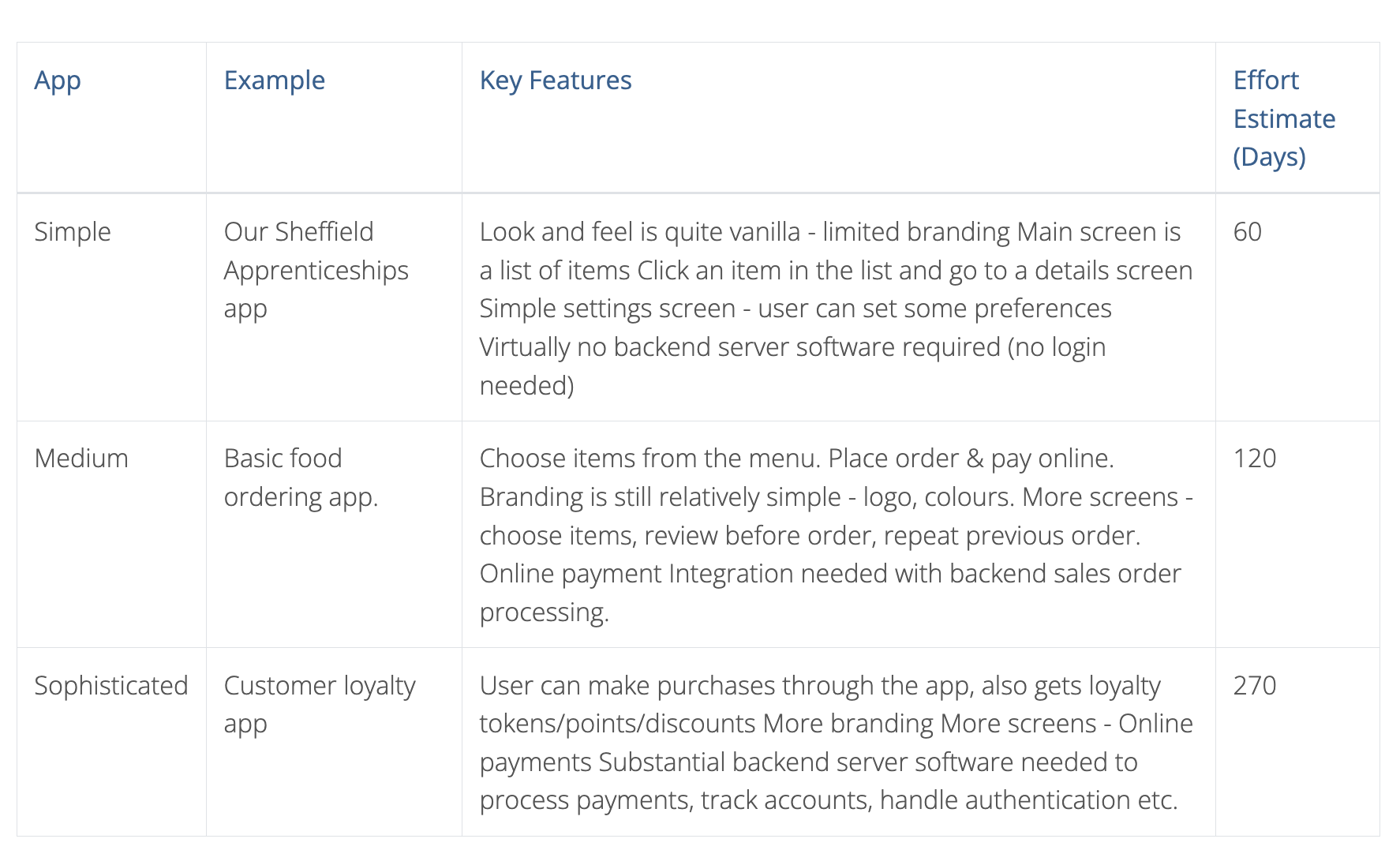Viewport: 1400px width, 865px height.
Task: Click the Key Features column header
Action: pyautogui.click(x=556, y=81)
